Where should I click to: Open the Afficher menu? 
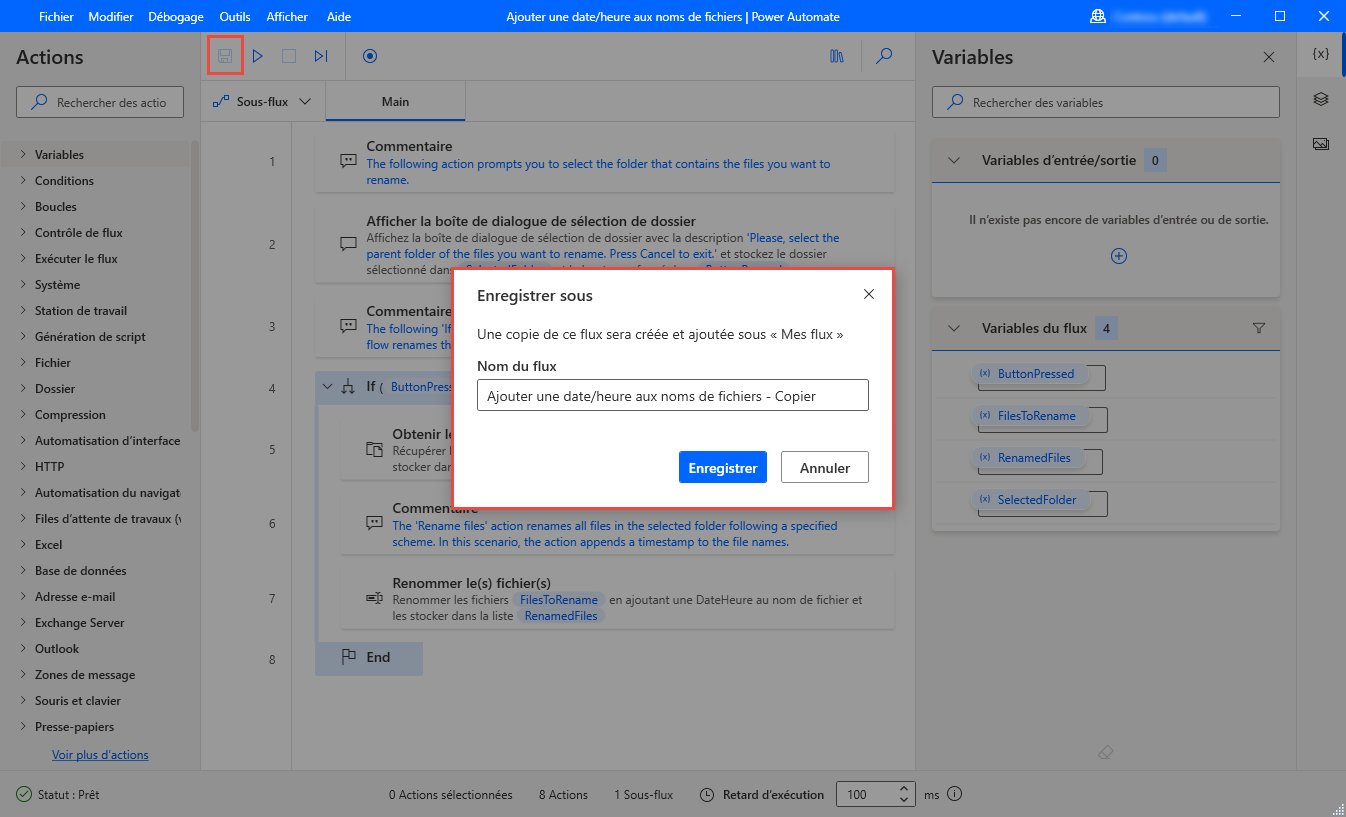click(x=287, y=17)
